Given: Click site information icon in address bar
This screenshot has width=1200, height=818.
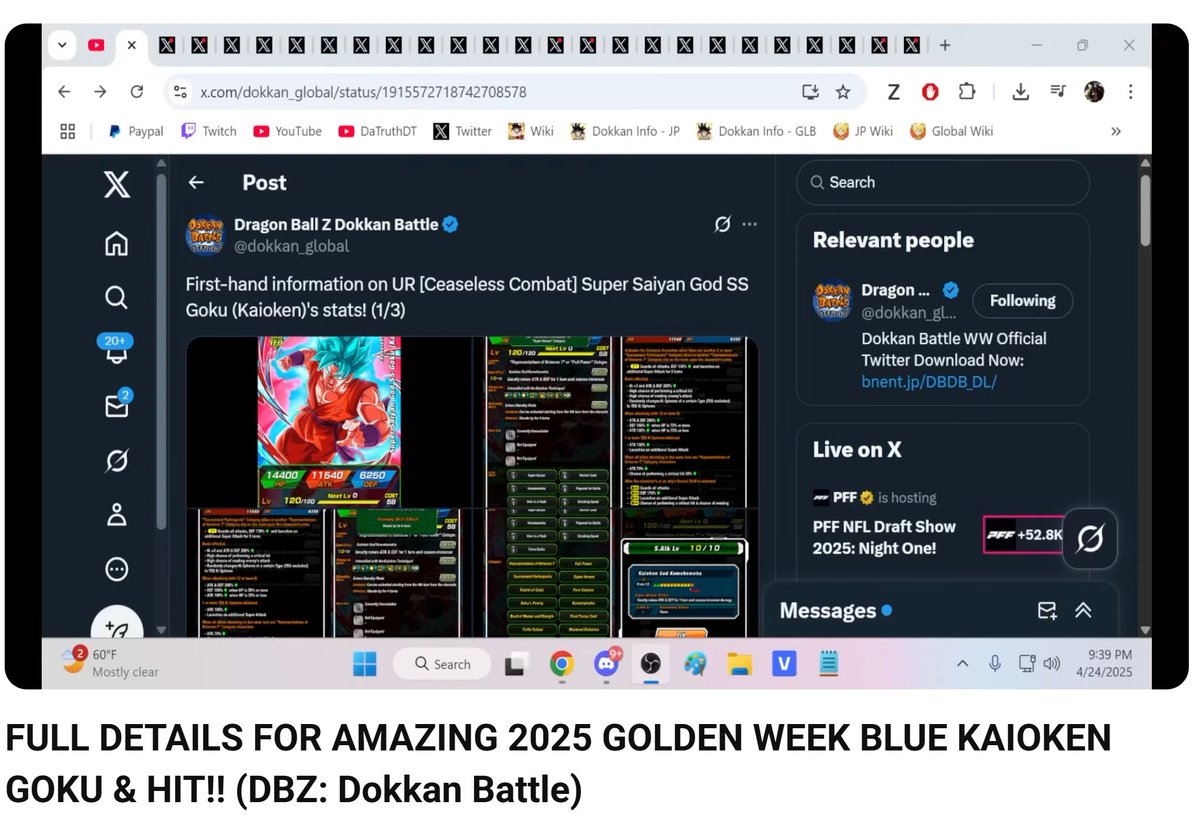Looking at the screenshot, I should pos(180,92).
